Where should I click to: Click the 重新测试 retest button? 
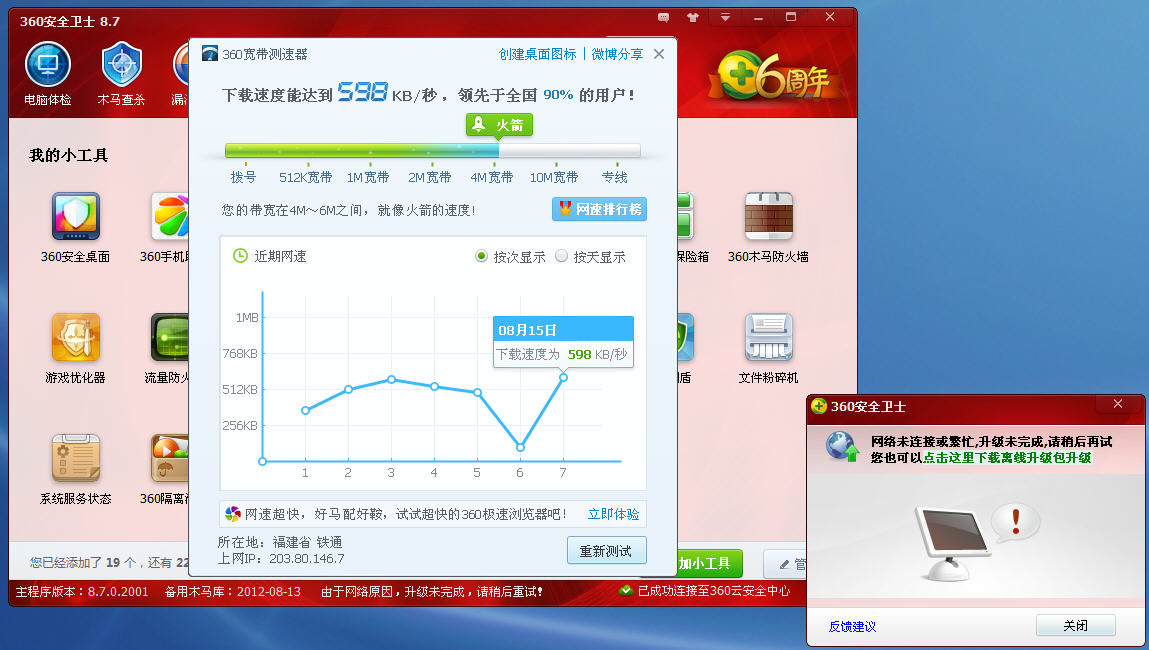606,550
